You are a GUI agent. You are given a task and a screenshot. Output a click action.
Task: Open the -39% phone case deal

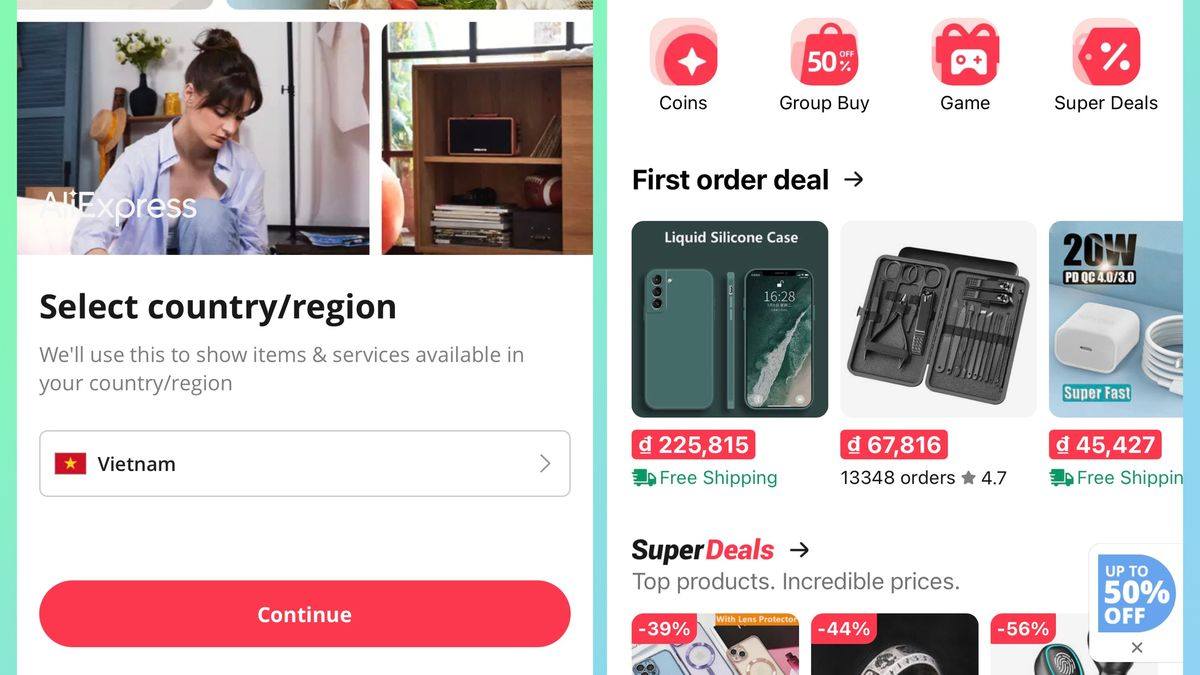(x=715, y=644)
